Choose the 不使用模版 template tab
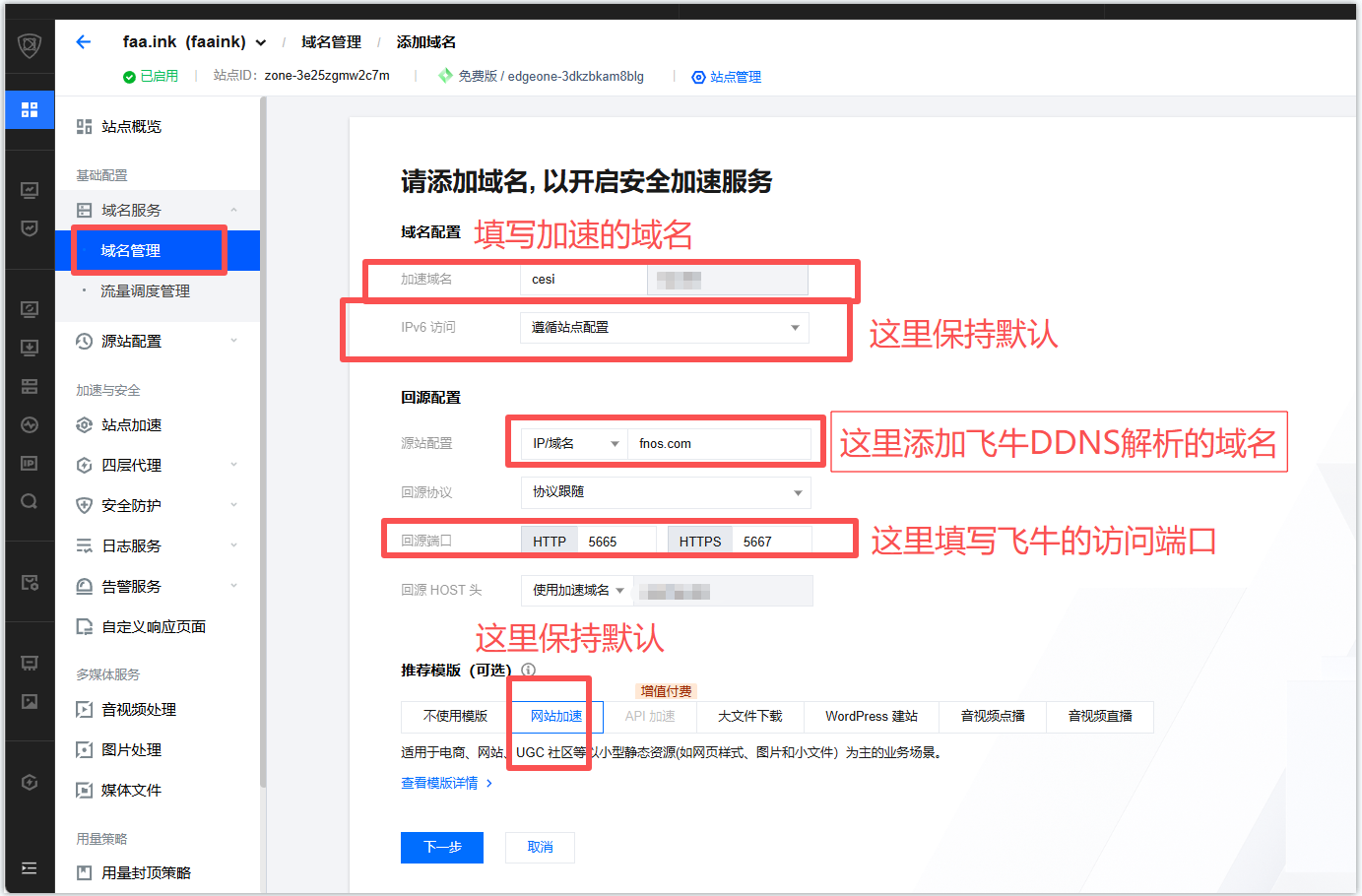 [x=455, y=716]
